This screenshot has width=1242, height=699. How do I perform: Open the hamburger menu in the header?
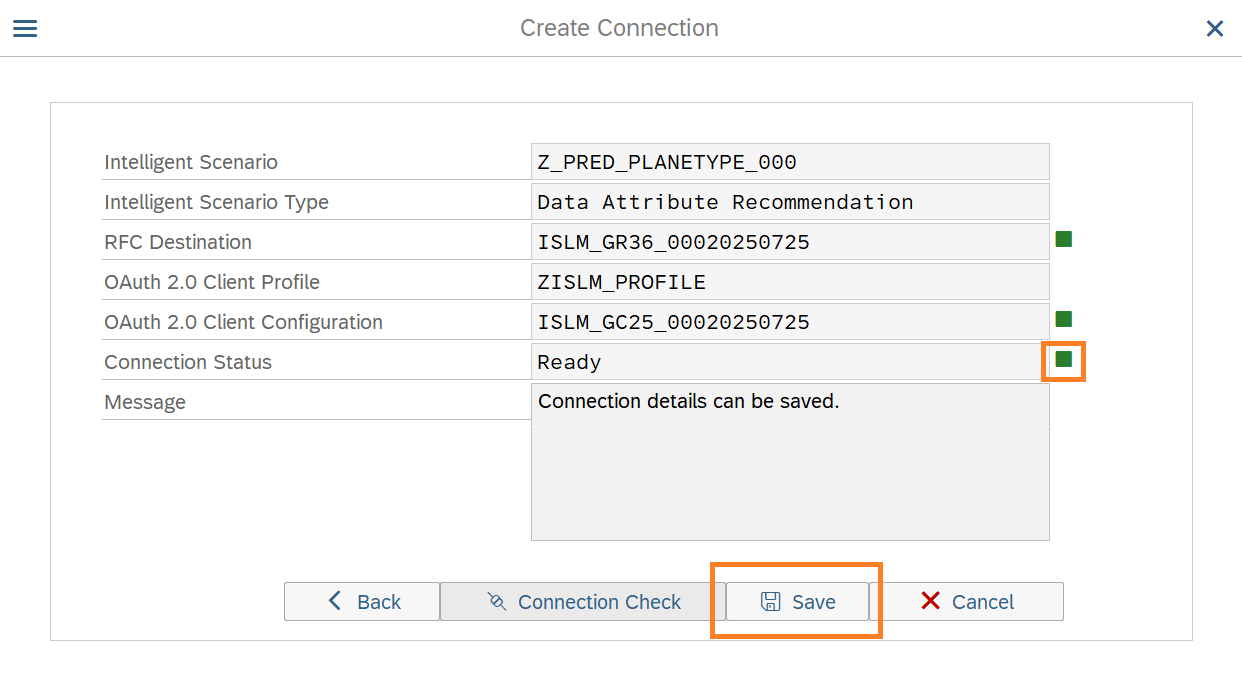(25, 28)
